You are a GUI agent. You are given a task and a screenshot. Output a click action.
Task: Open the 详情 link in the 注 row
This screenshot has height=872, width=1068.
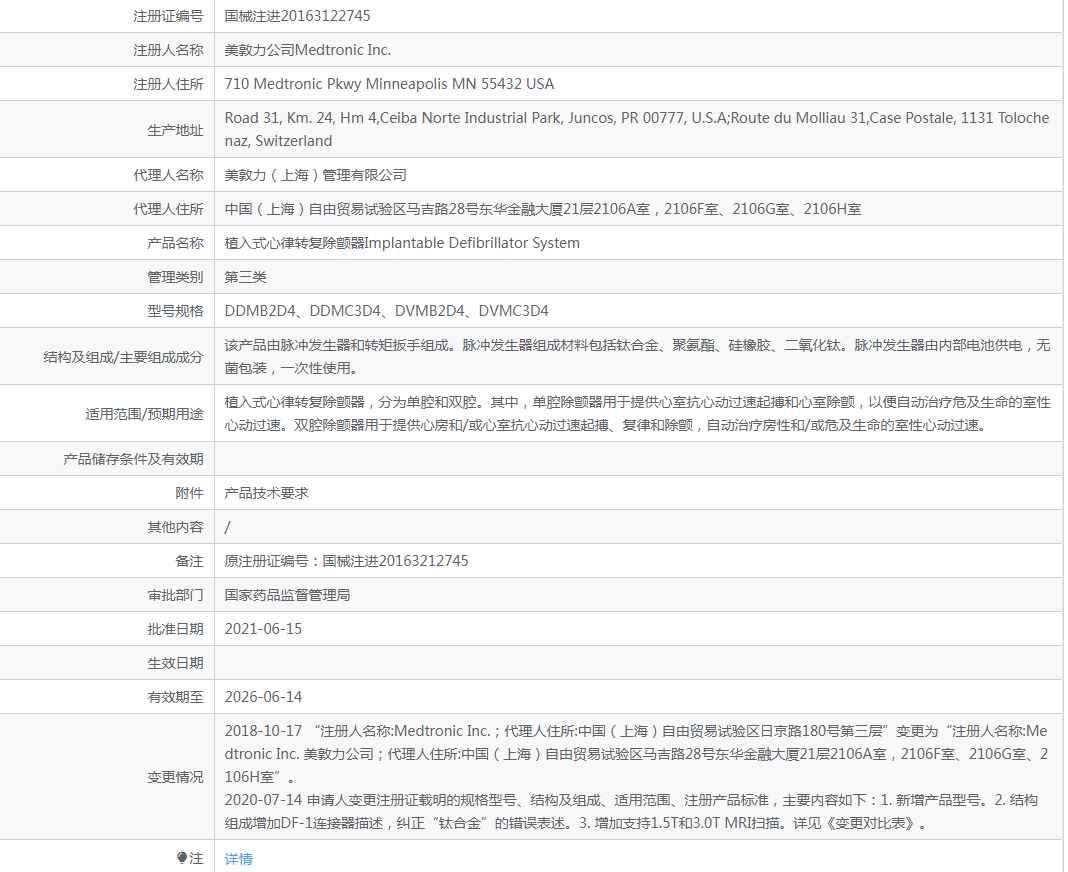click(238, 859)
